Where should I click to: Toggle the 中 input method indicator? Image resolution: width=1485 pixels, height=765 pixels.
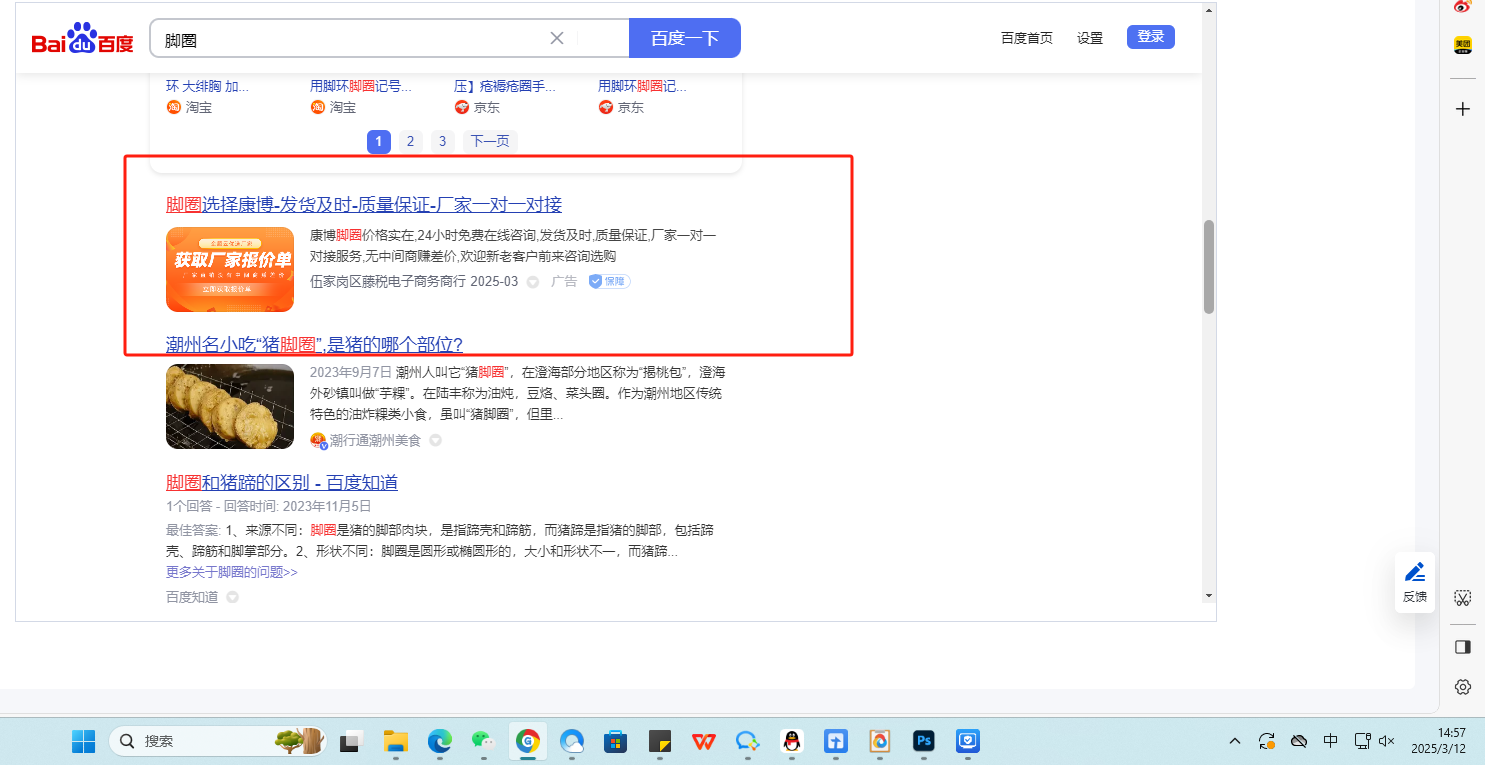[1330, 741]
